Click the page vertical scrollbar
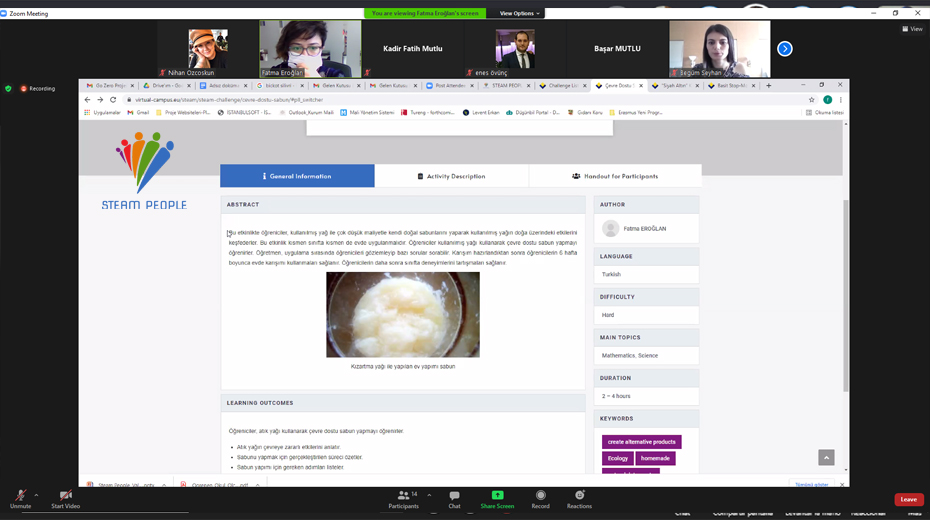Image resolution: width=930 pixels, height=520 pixels. point(846,295)
